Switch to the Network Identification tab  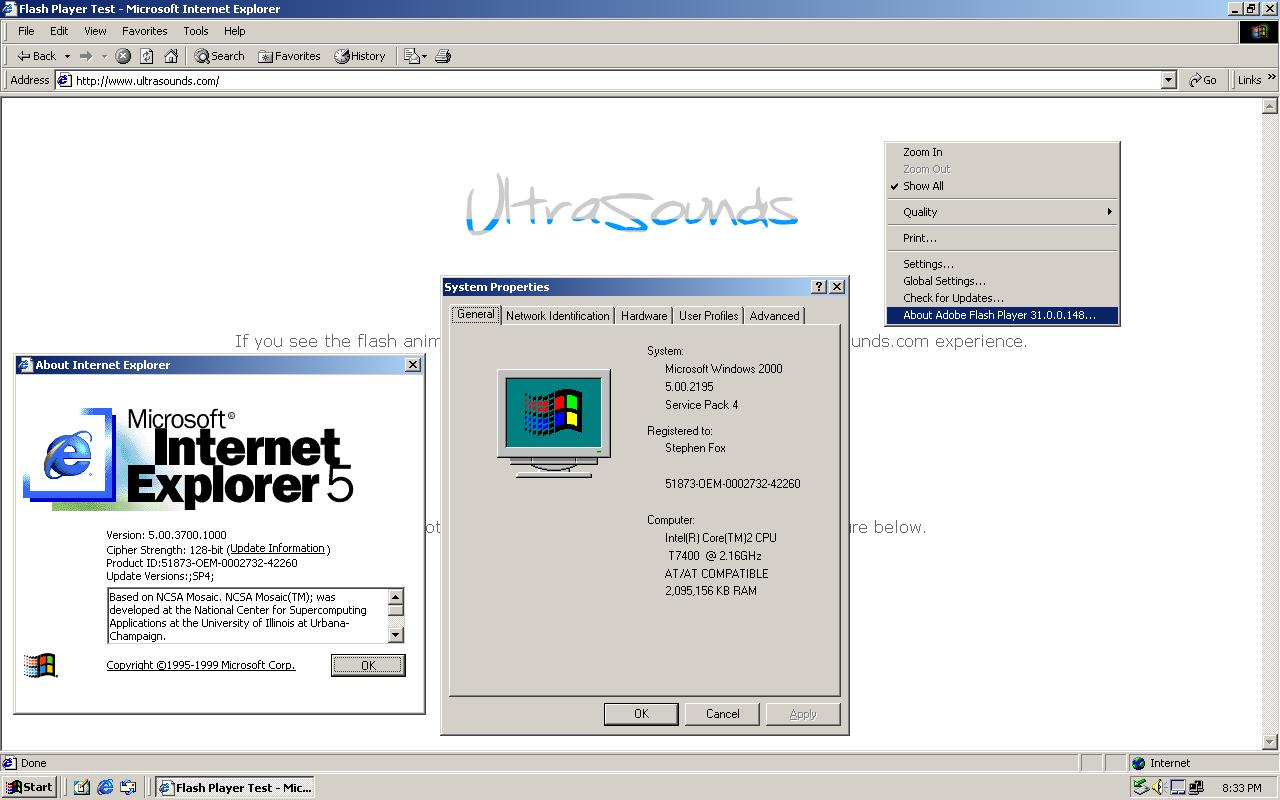coord(557,315)
